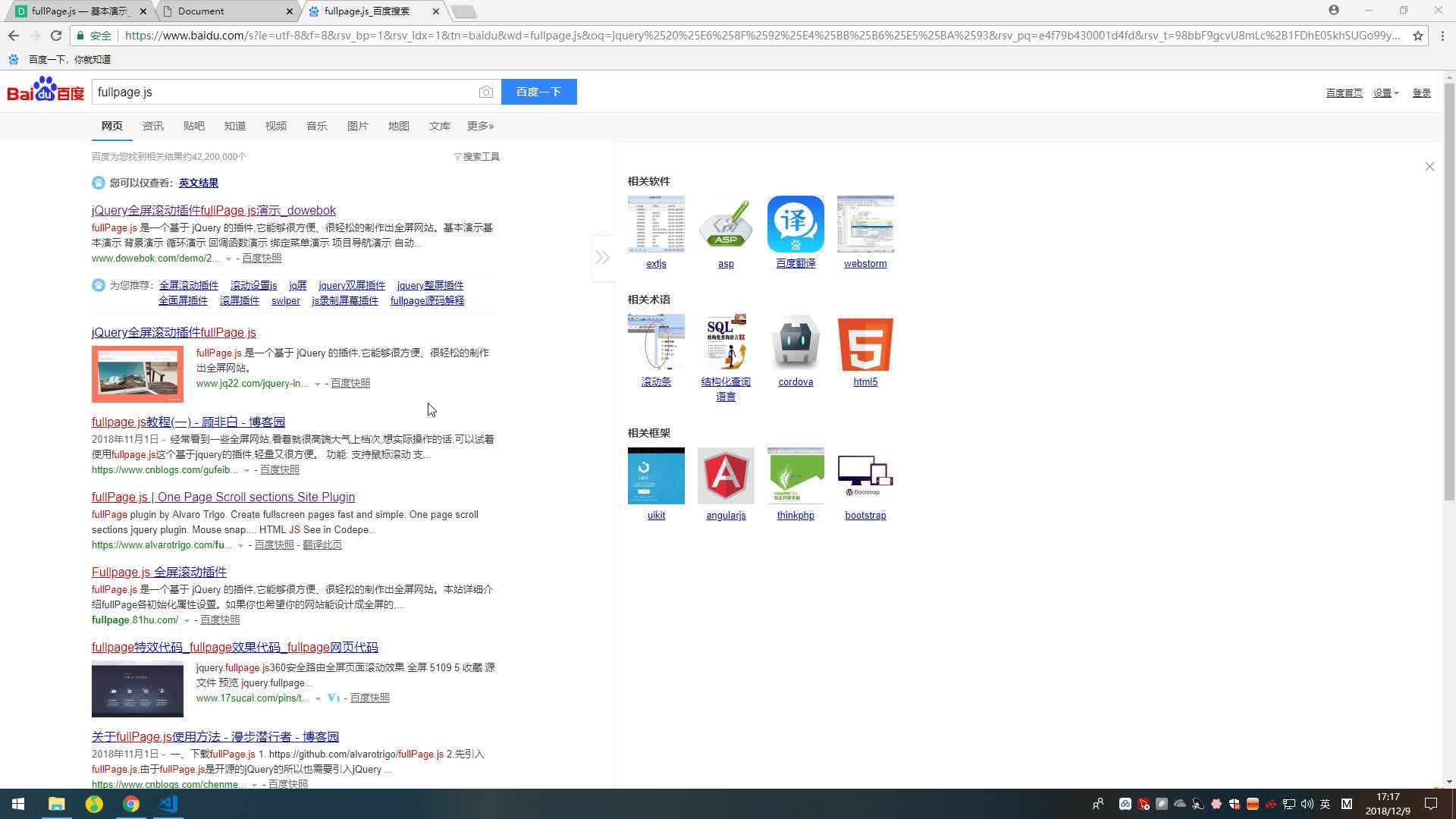1456x819 pixels.
Task: Open File Explorer from taskbar
Action: pyautogui.click(x=56, y=804)
